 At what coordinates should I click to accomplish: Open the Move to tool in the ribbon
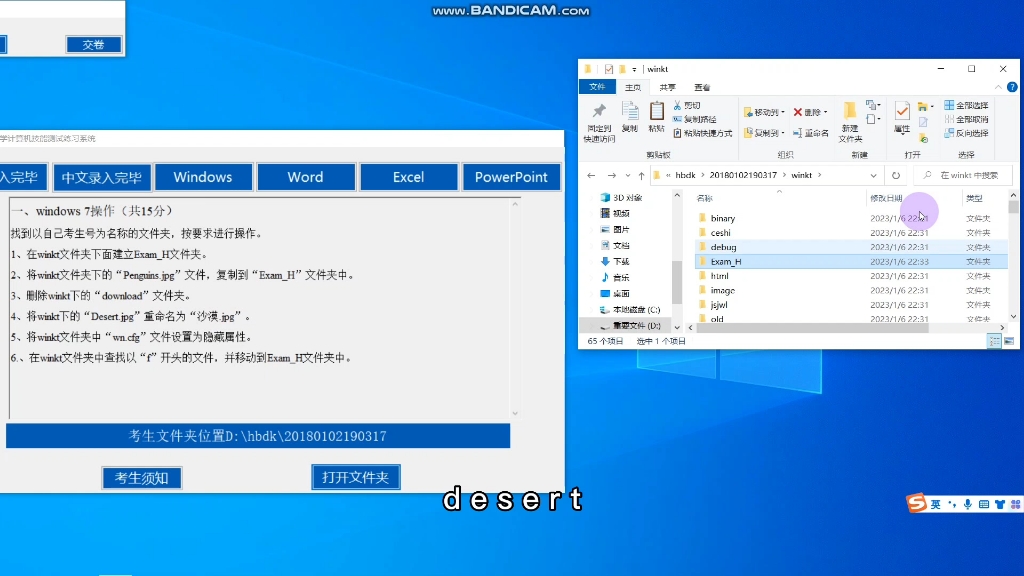(x=764, y=110)
